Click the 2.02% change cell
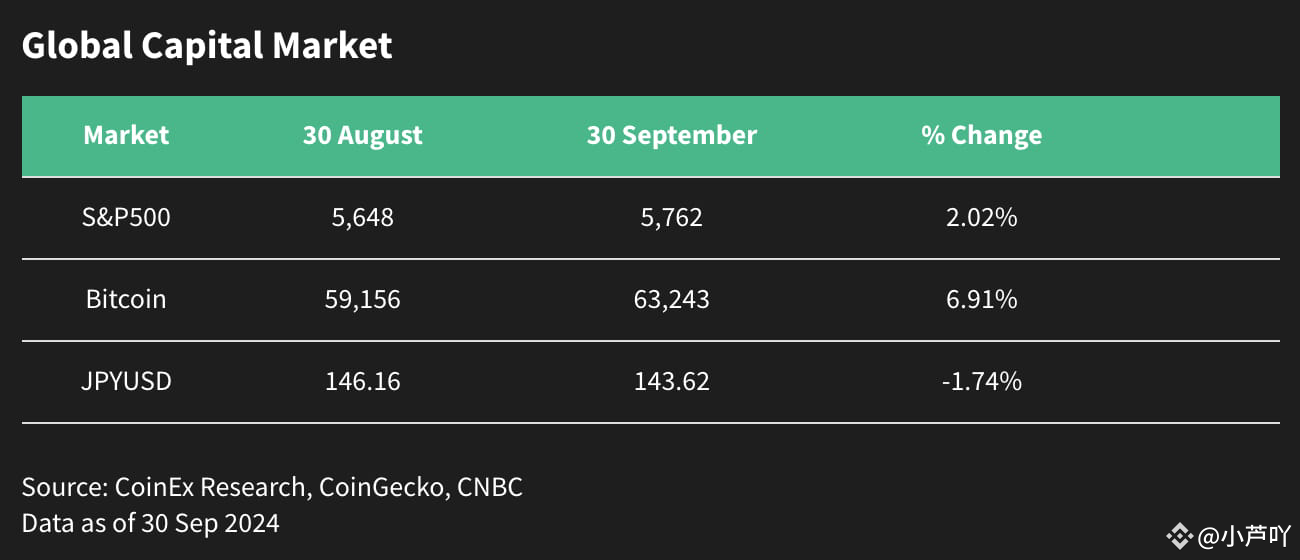This screenshot has width=1300, height=560. pyautogui.click(x=982, y=217)
